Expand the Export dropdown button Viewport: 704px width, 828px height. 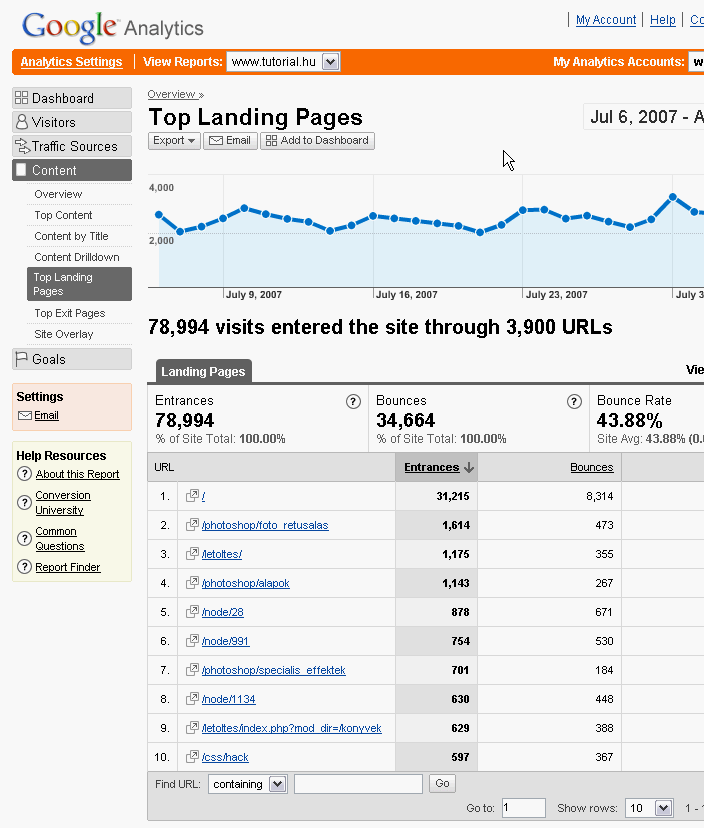click(x=174, y=141)
